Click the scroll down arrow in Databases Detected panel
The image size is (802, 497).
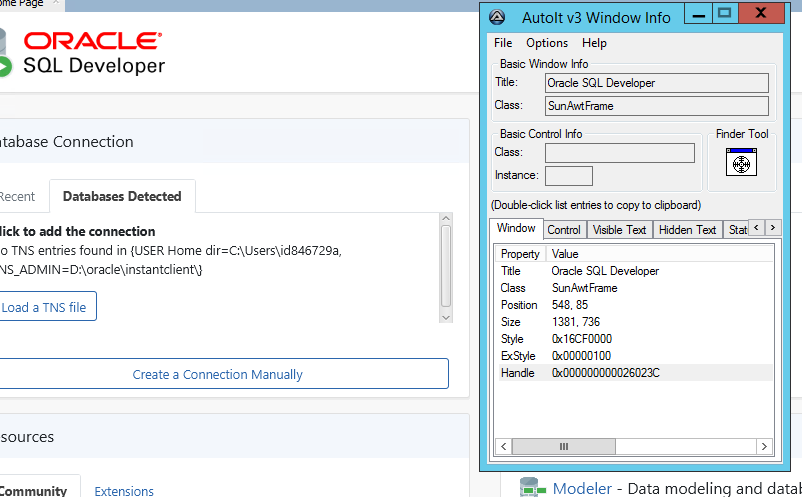point(446,318)
